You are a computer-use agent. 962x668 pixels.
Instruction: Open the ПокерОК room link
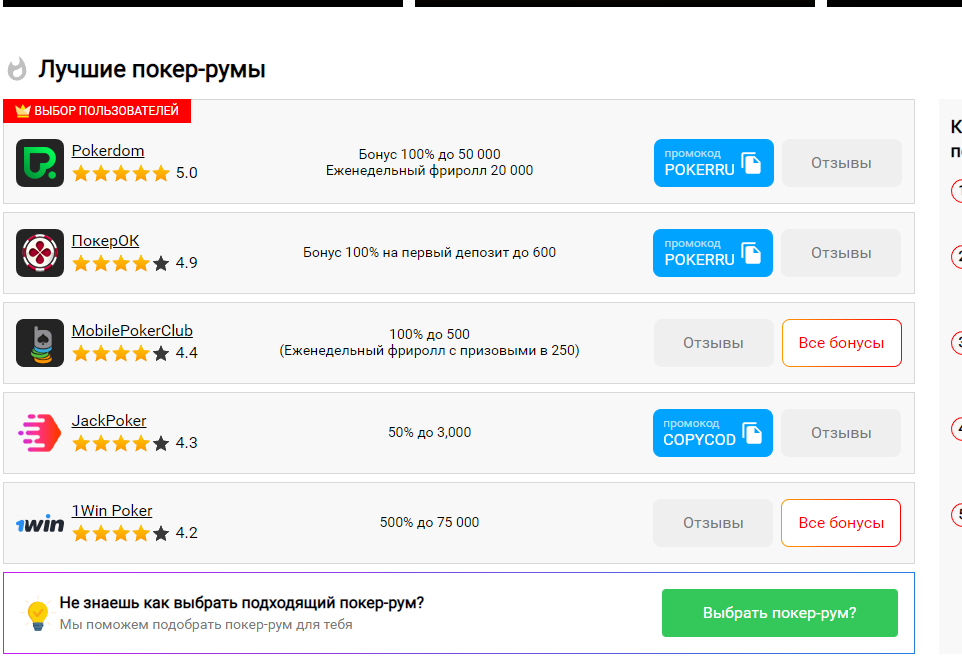coord(106,241)
